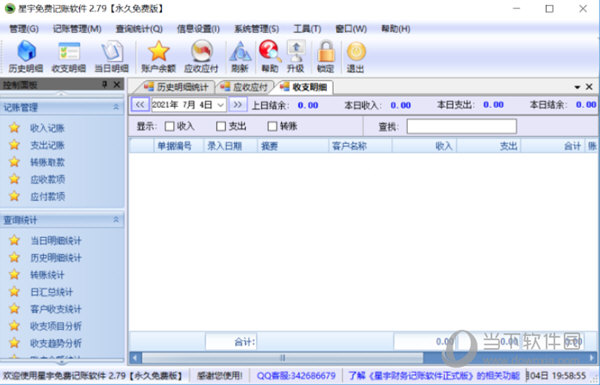Enable the 转账 display checkbox
Image resolution: width=600 pixels, height=385 pixels.
272,126
